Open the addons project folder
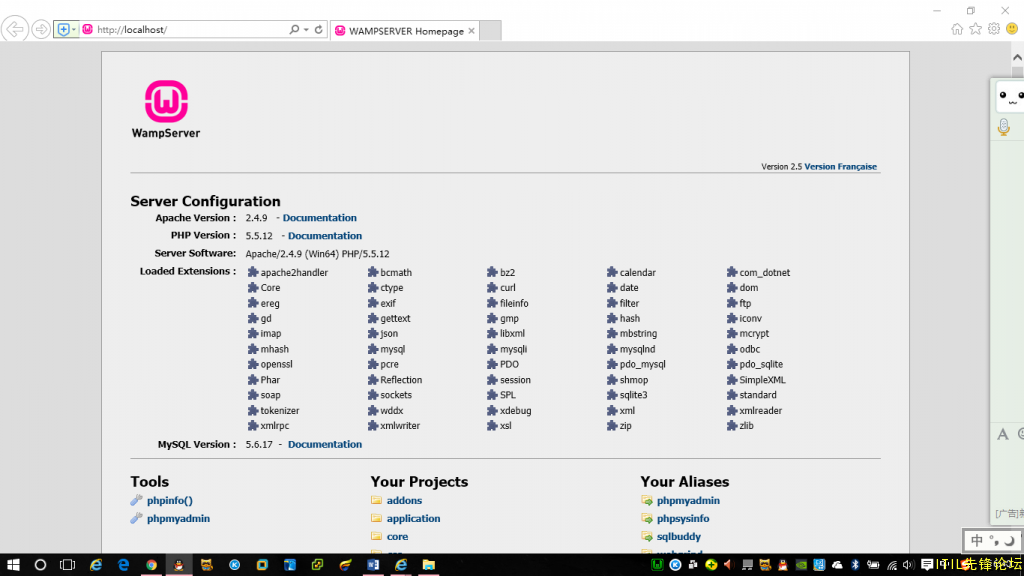 pyautogui.click(x=404, y=500)
